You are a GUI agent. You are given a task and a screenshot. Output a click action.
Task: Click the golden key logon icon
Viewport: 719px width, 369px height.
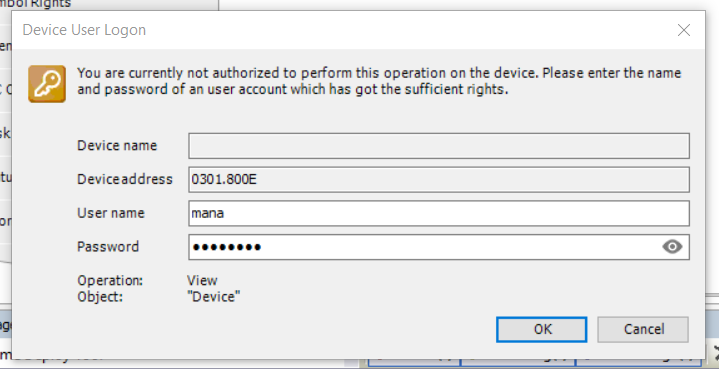click(47, 84)
